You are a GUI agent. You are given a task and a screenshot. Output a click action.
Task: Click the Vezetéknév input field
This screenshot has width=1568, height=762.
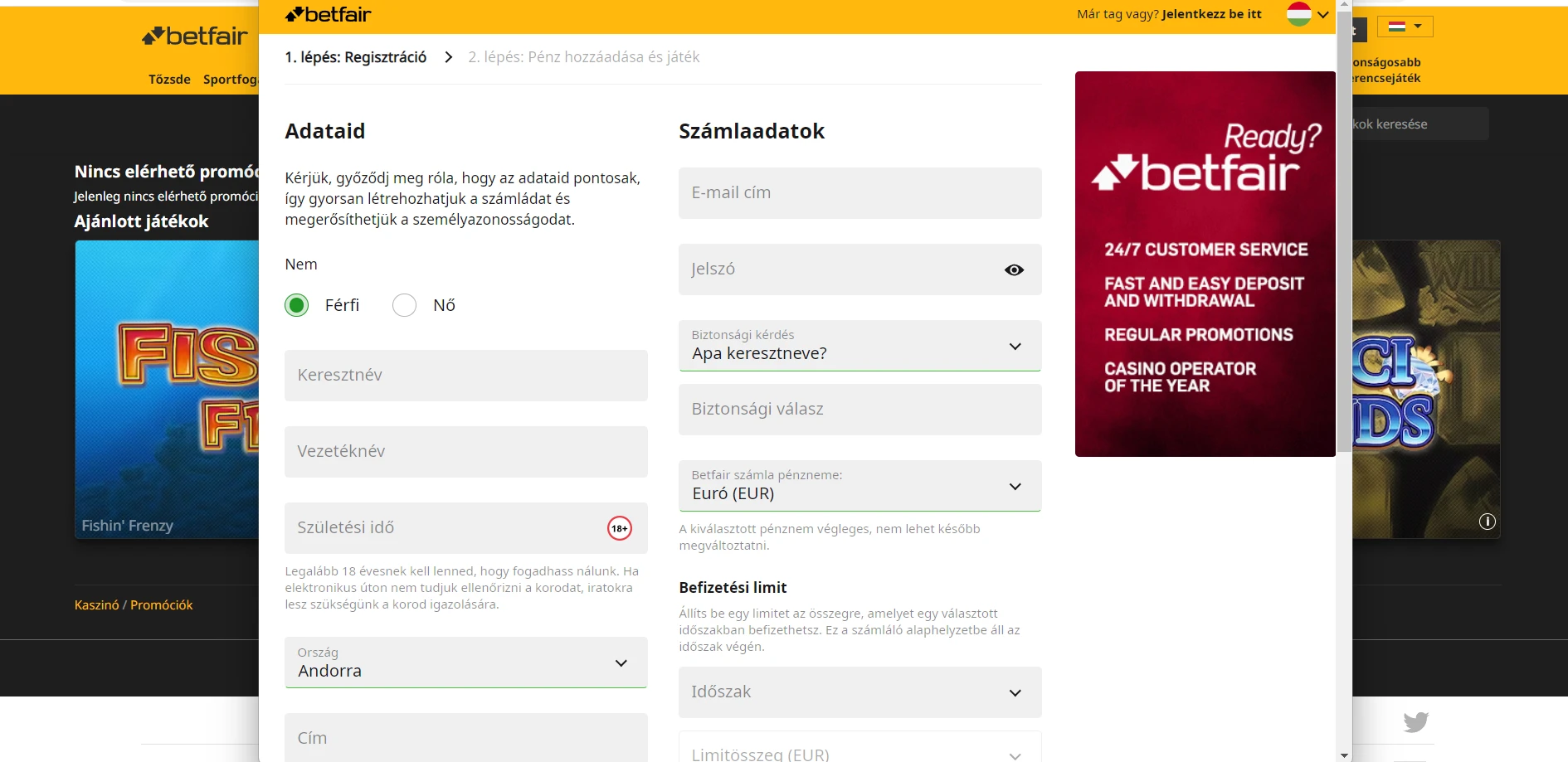pos(465,452)
